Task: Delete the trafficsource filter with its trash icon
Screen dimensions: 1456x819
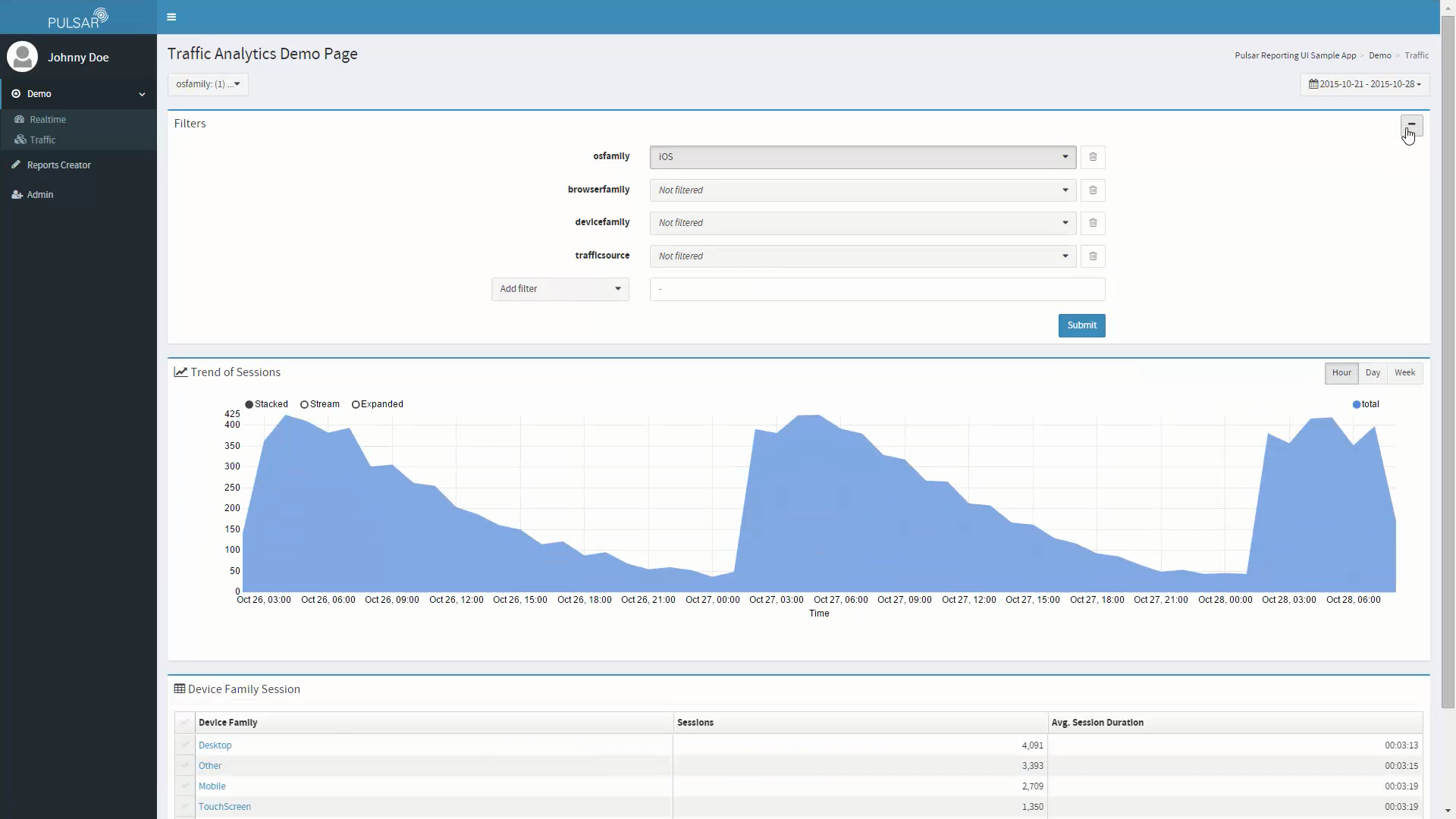Action: 1093,256
